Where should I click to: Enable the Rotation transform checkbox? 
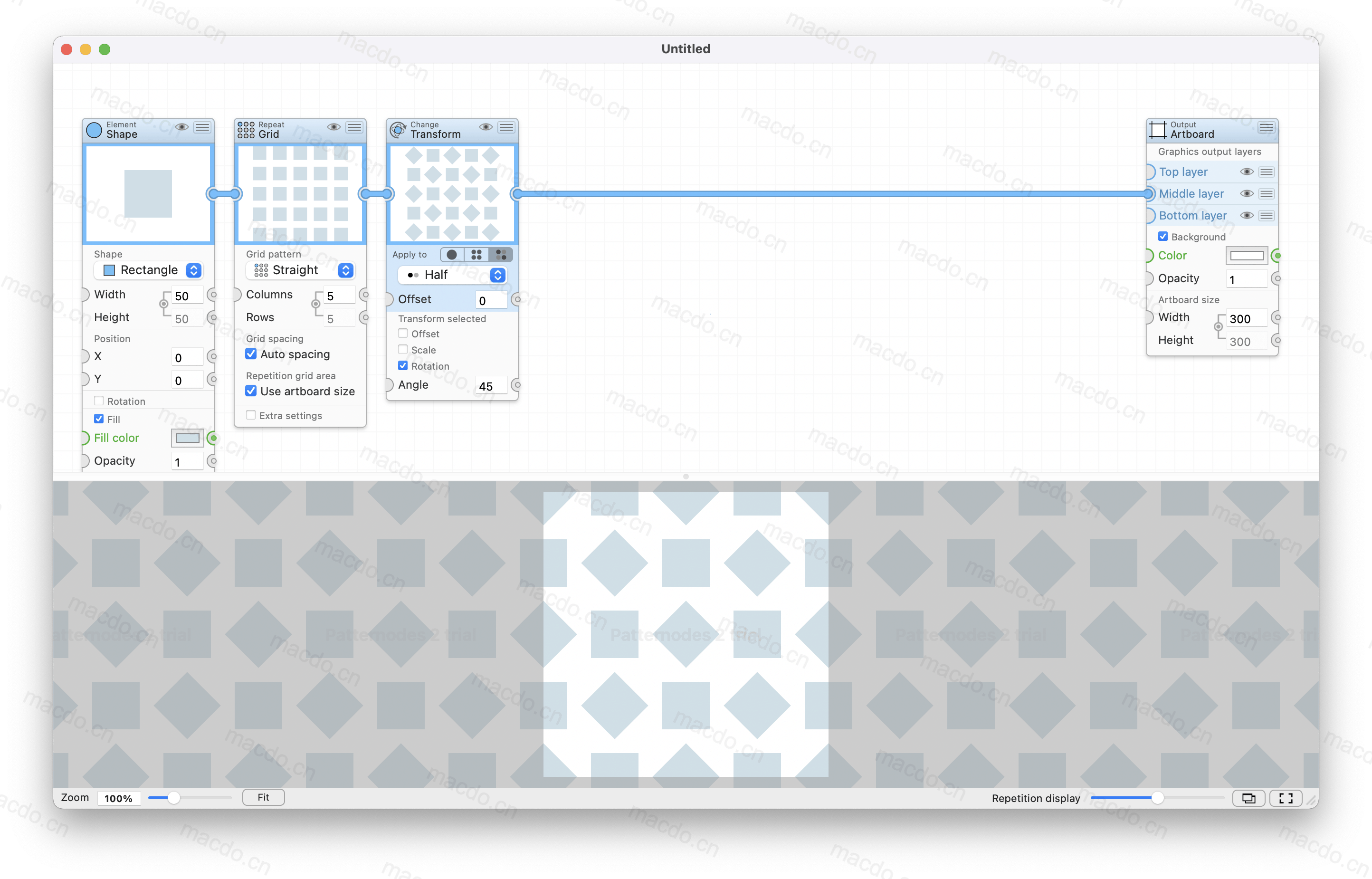point(403,365)
